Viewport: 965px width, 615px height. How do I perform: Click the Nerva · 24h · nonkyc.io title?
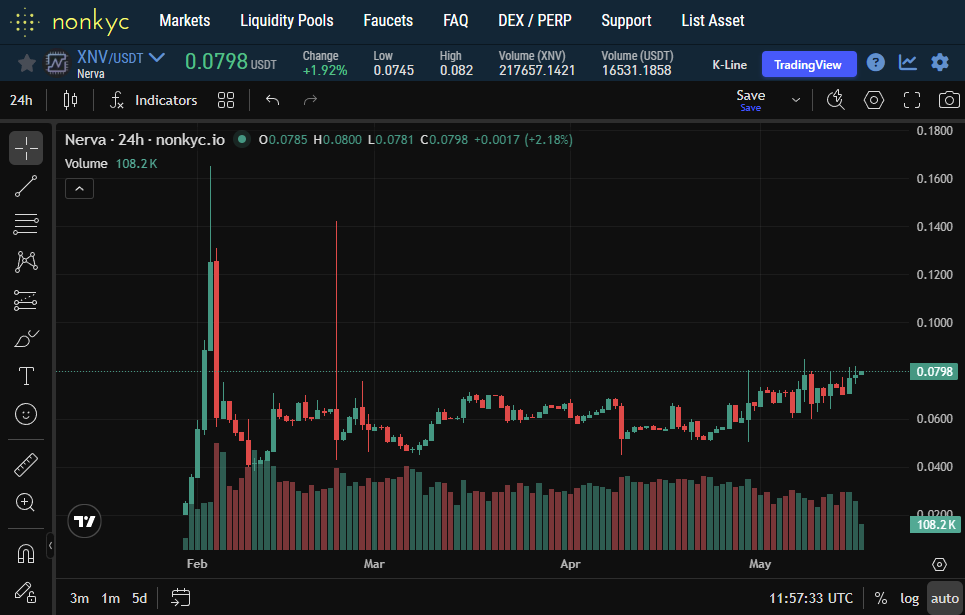145,140
